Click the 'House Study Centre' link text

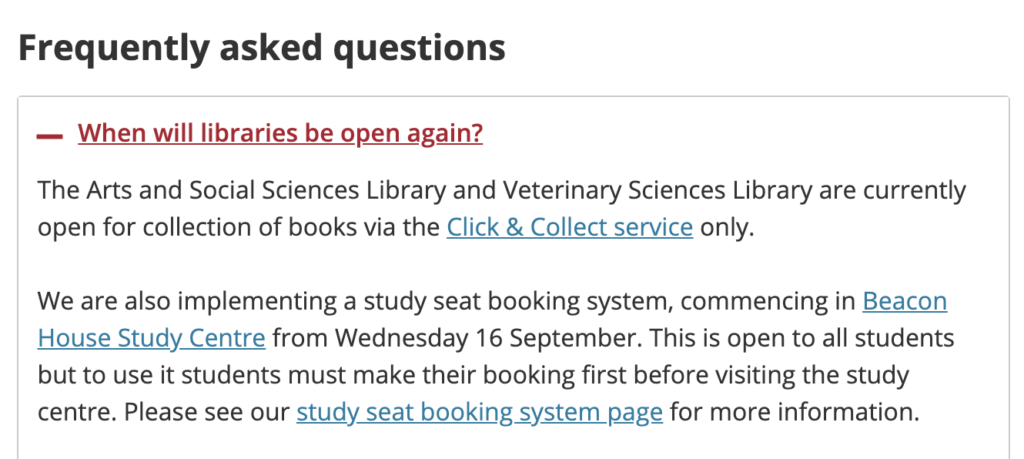(x=152, y=339)
